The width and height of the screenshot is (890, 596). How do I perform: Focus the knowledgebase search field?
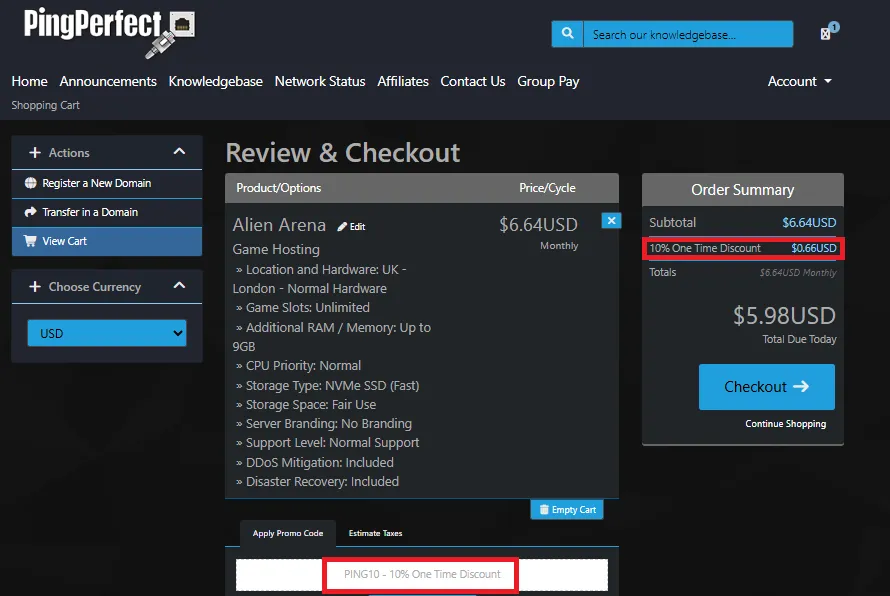coord(688,34)
